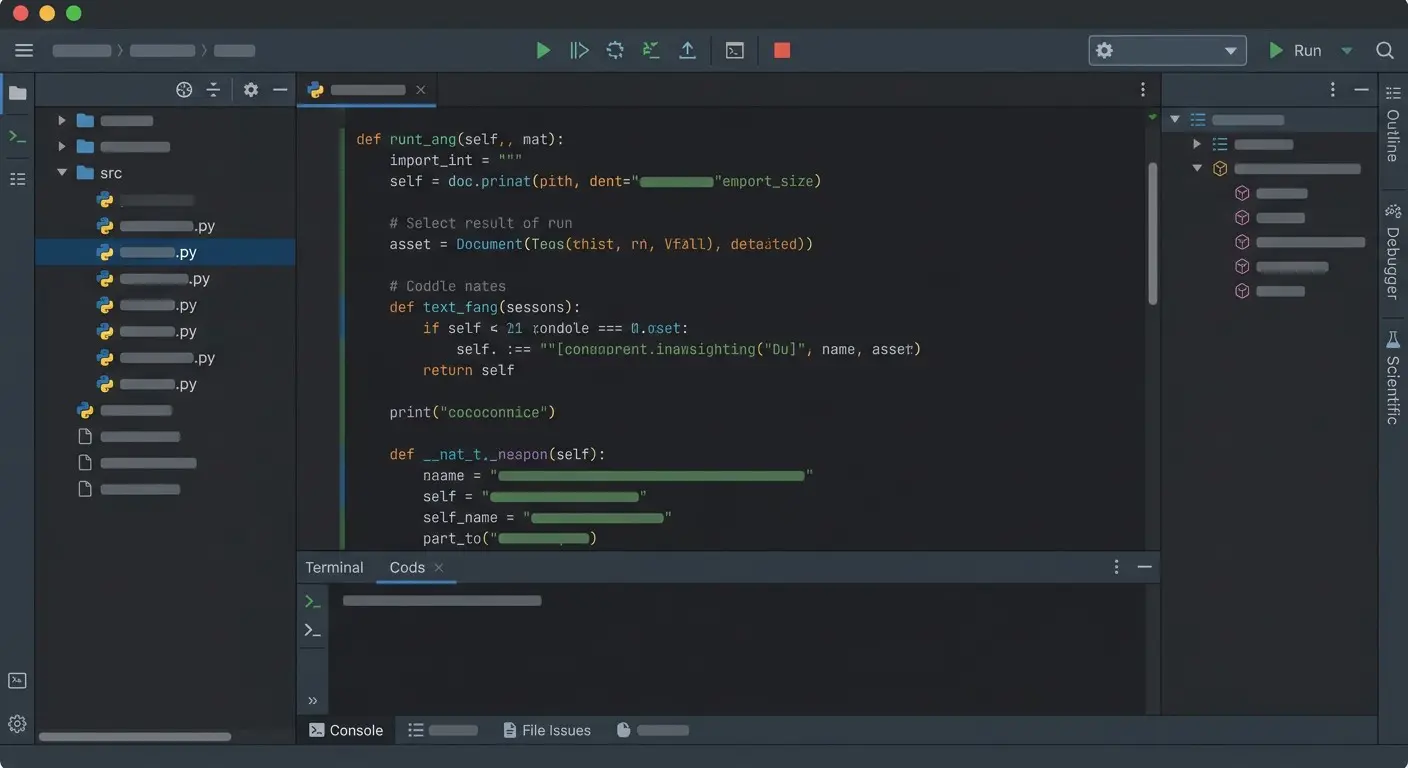Open dropdown arrow next to Run

1346,50
